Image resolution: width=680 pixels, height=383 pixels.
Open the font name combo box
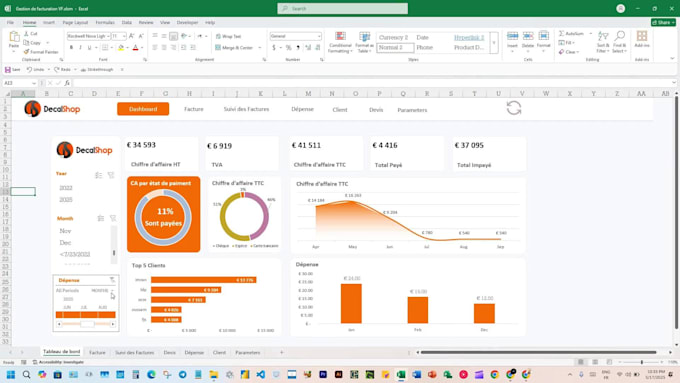(88, 36)
